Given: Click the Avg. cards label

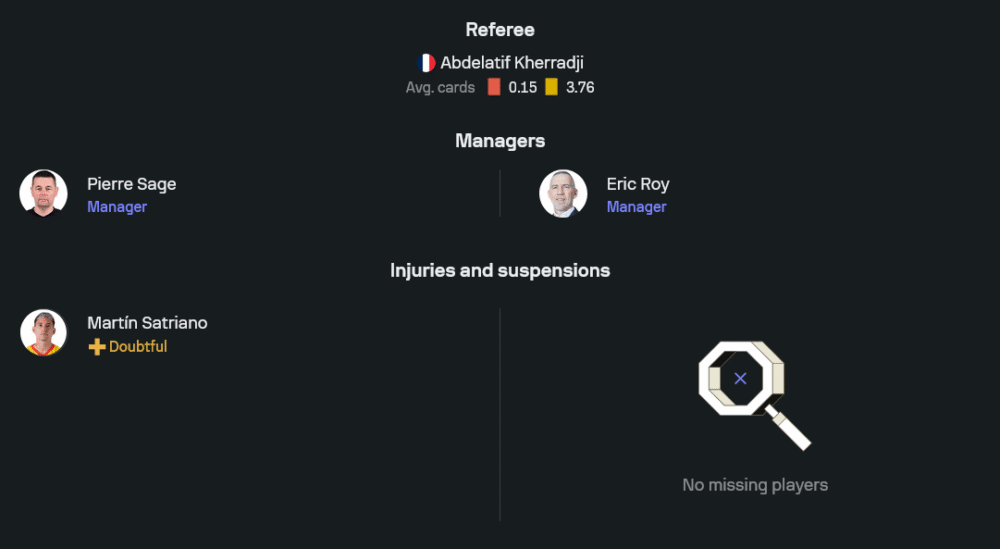Looking at the screenshot, I should click(x=440, y=87).
